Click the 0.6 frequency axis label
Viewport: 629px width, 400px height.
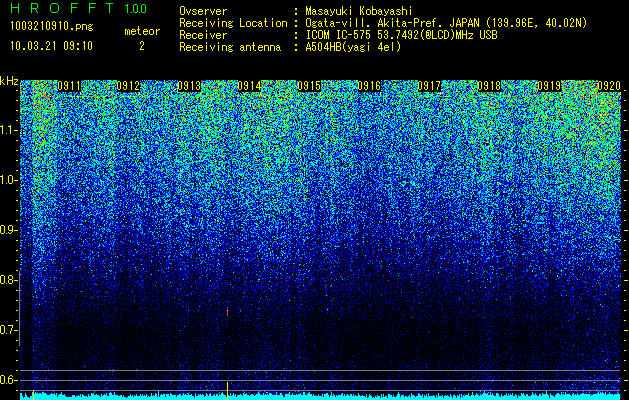click(8, 380)
